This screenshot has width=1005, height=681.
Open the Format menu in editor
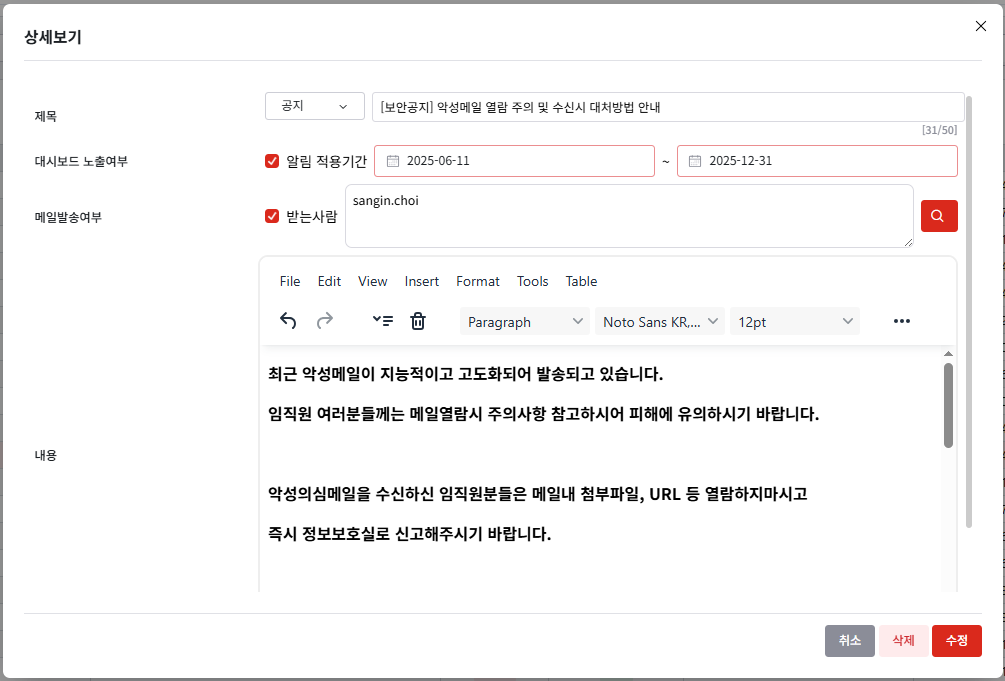pyautogui.click(x=478, y=281)
